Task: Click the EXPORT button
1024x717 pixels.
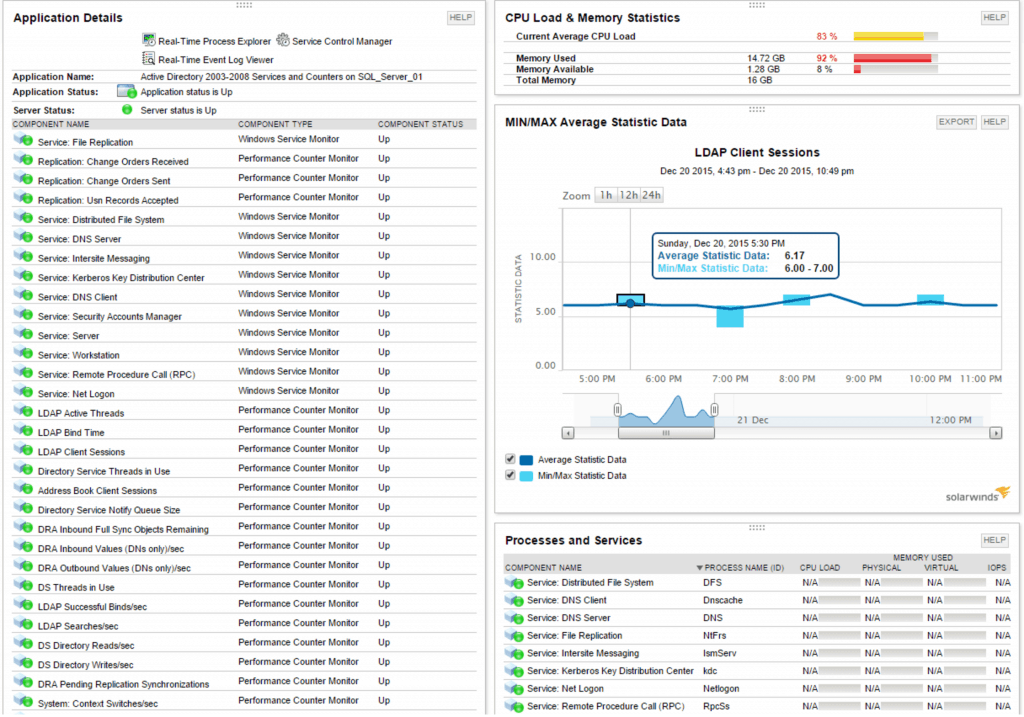Action: click(x=954, y=121)
